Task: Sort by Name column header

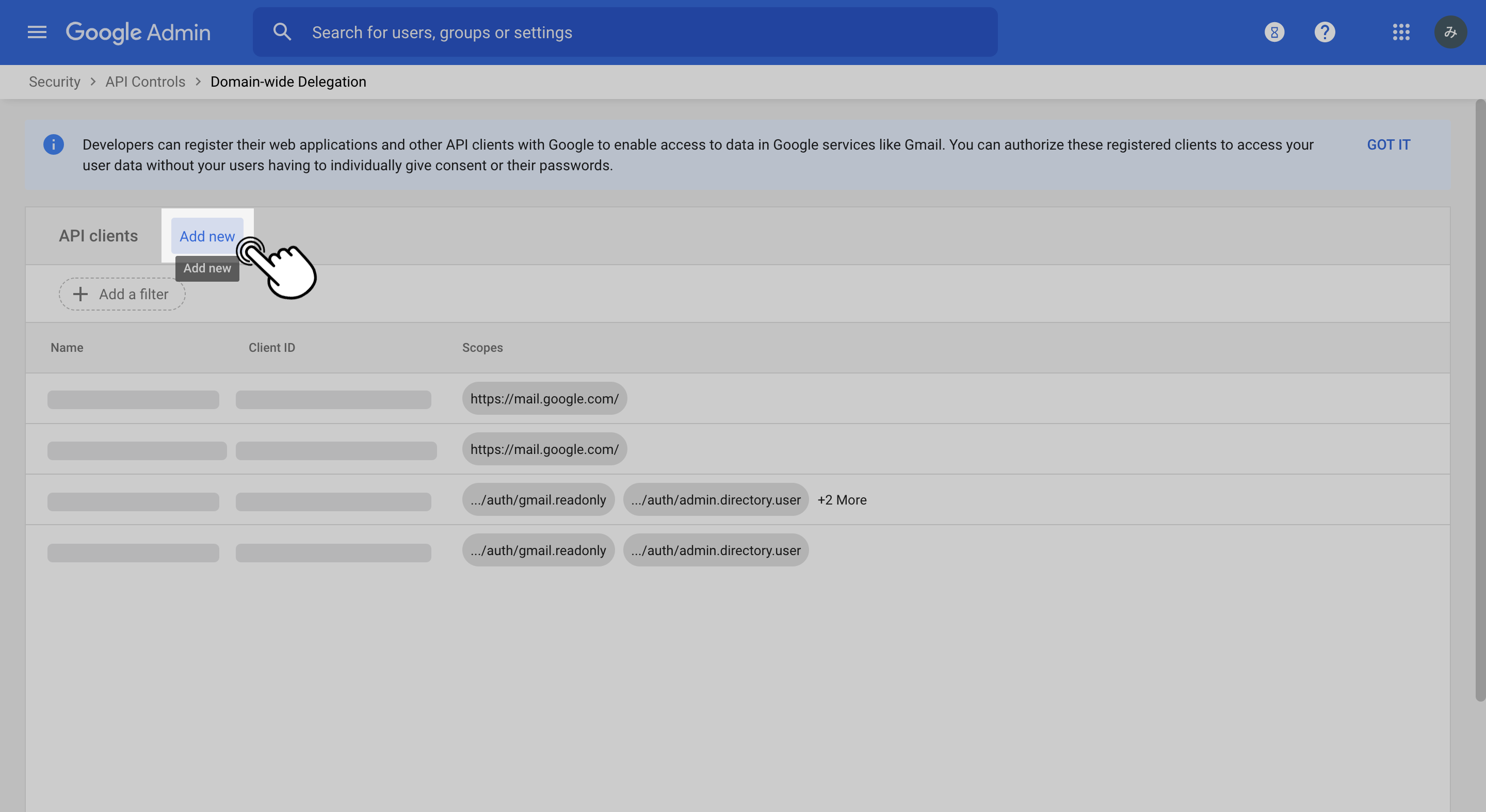Action: click(x=67, y=348)
